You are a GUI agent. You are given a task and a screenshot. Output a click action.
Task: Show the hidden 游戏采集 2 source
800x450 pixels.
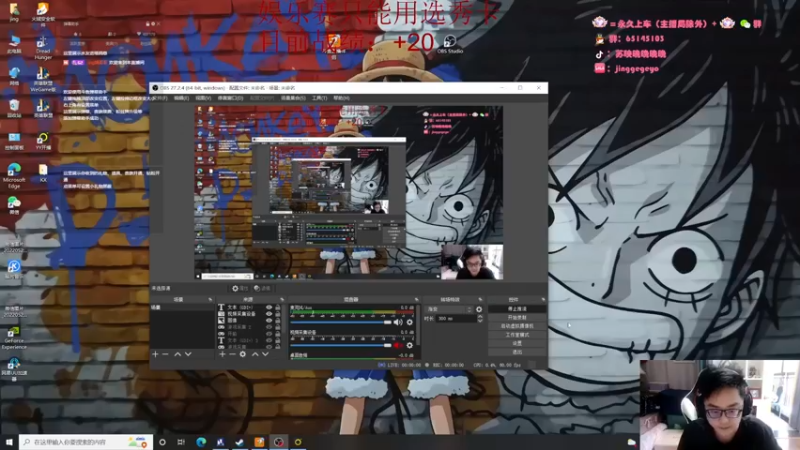click(269, 328)
